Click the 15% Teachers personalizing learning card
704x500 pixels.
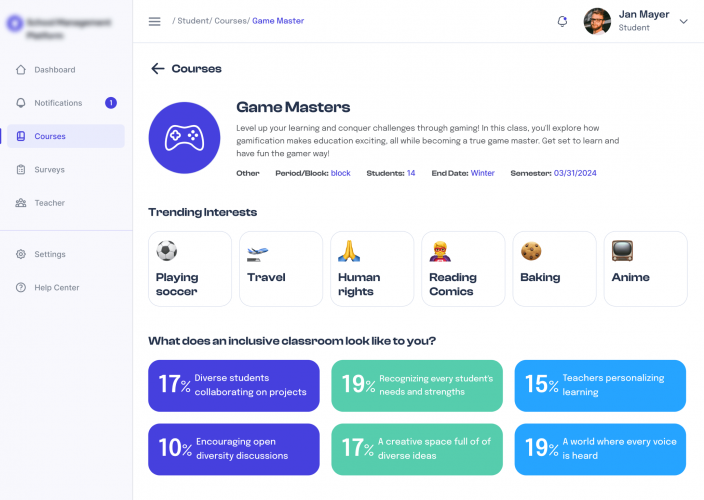[x=600, y=386]
